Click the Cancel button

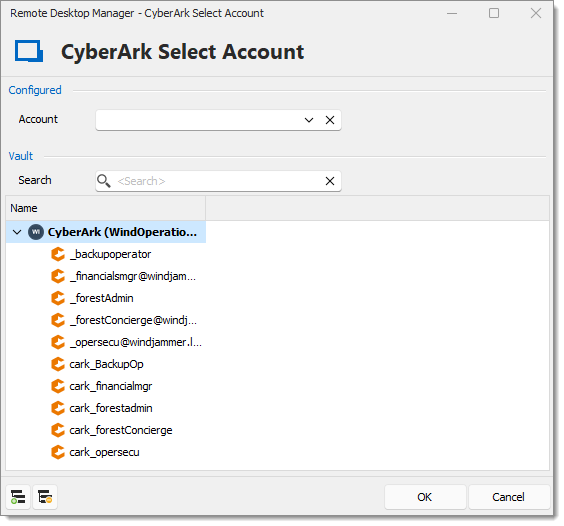pos(509,497)
